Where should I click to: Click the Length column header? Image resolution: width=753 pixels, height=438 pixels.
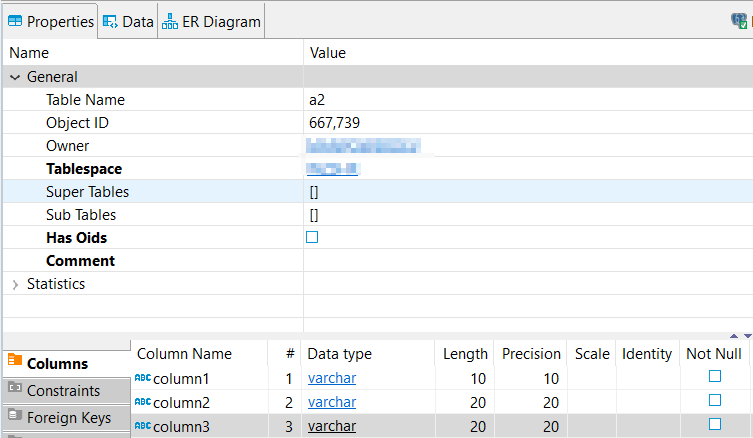point(465,354)
